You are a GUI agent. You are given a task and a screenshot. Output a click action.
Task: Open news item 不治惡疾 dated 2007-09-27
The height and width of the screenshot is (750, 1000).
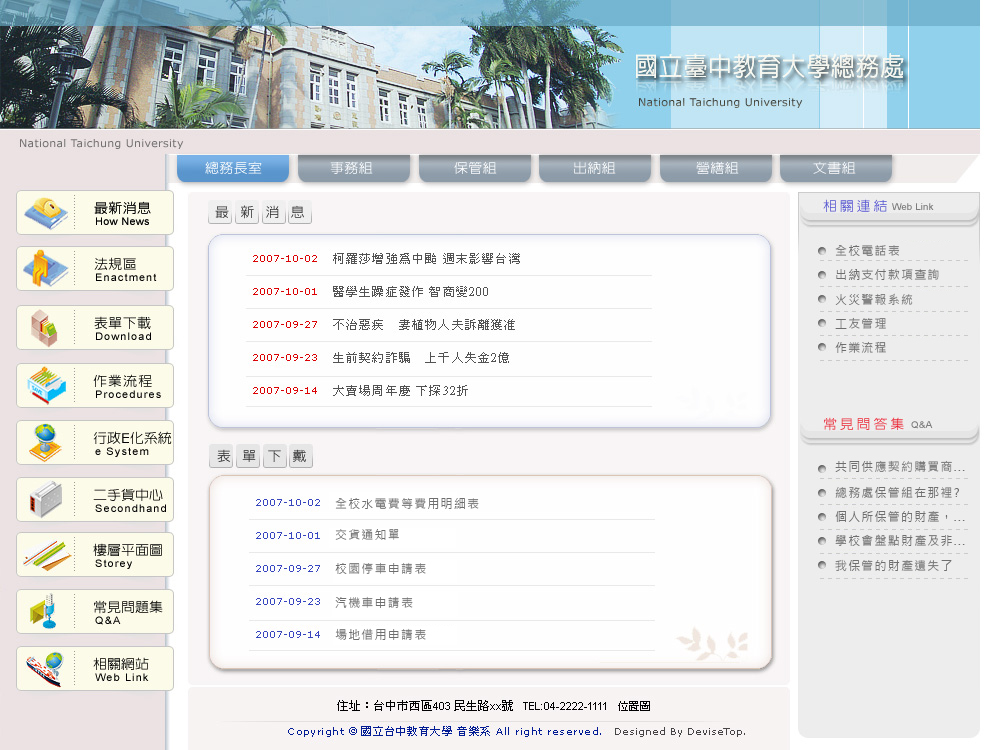pos(423,325)
